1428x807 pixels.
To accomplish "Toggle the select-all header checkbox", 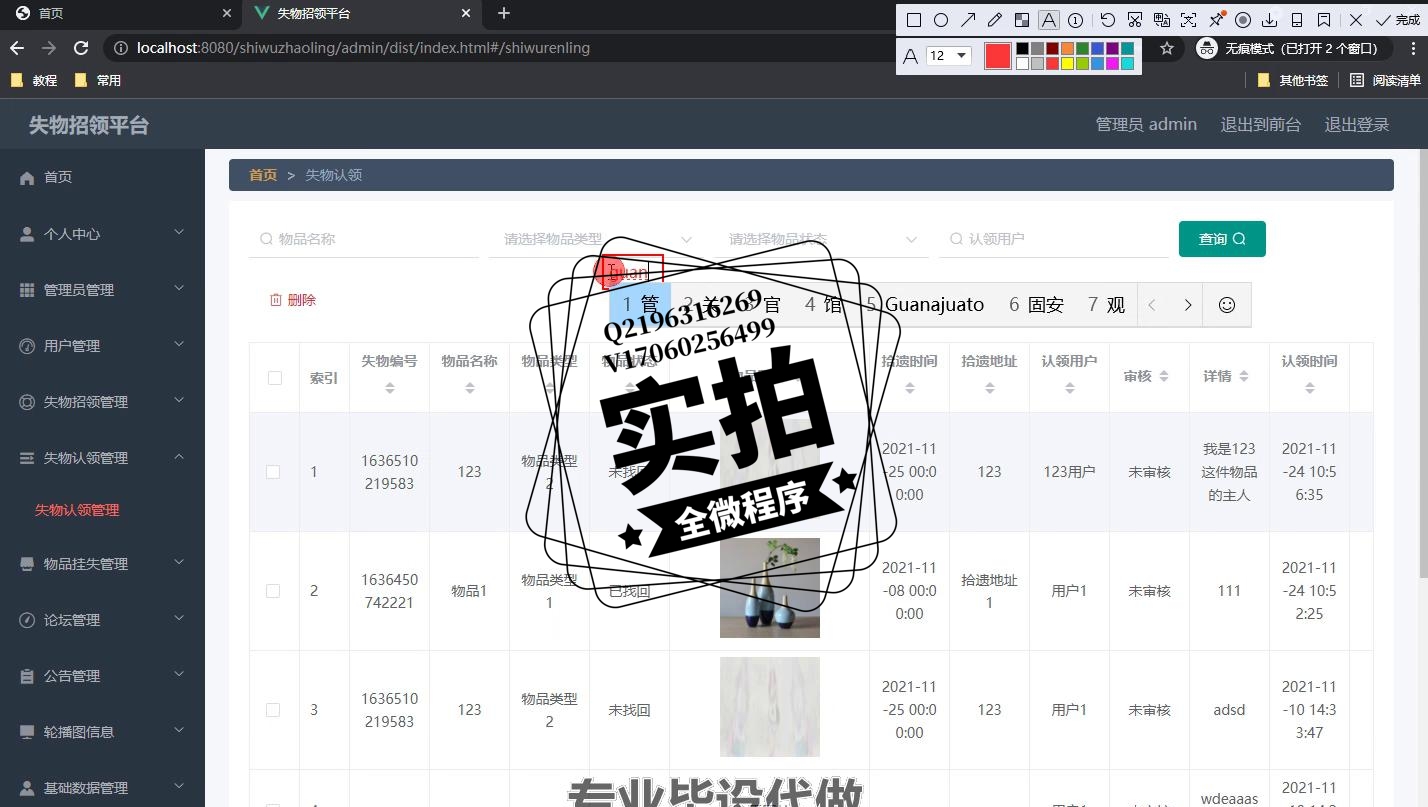I will 275,378.
